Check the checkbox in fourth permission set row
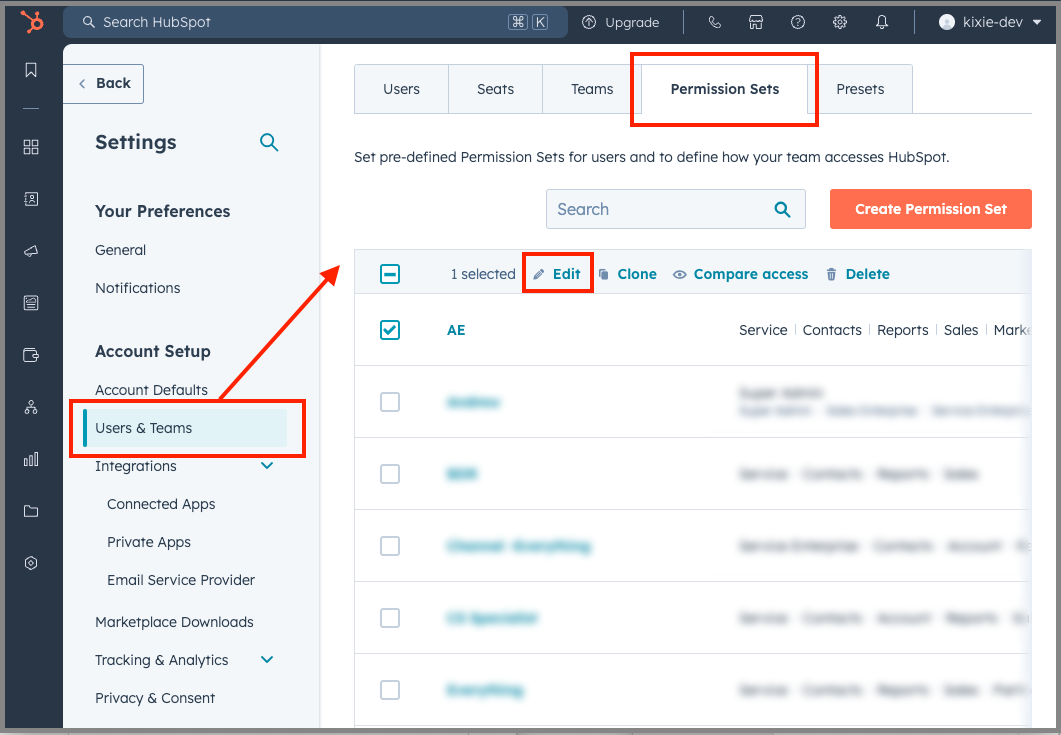This screenshot has width=1061, height=735. tap(390, 546)
